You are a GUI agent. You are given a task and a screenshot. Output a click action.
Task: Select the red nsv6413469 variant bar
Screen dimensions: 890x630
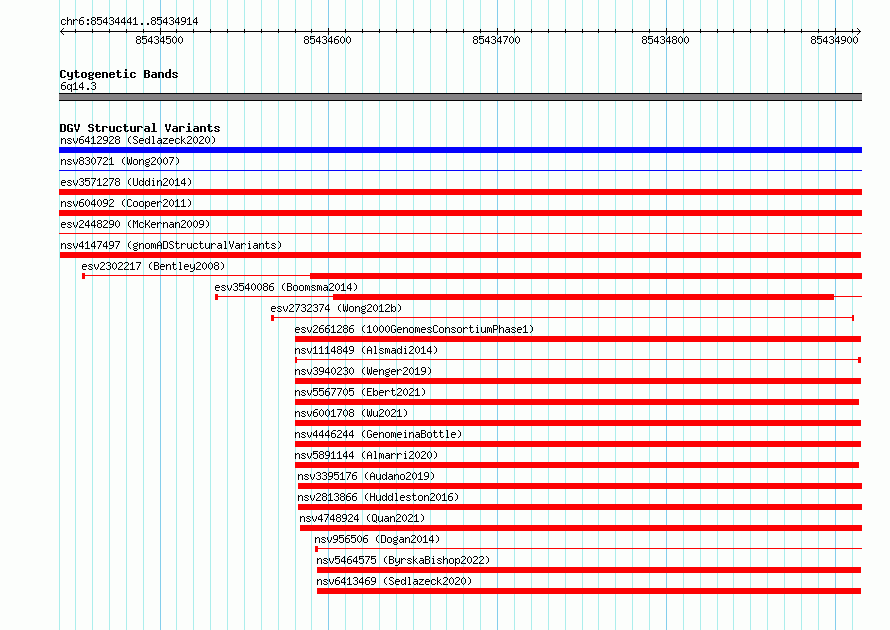tap(589, 591)
